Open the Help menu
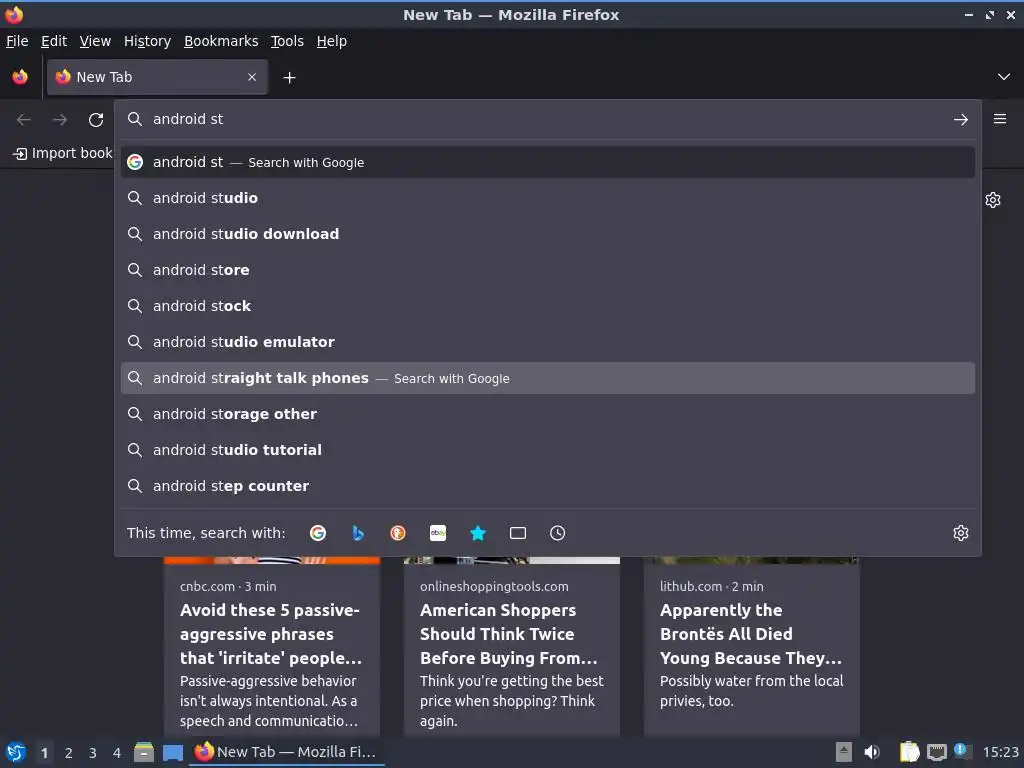Image resolution: width=1024 pixels, height=768 pixels. click(332, 41)
